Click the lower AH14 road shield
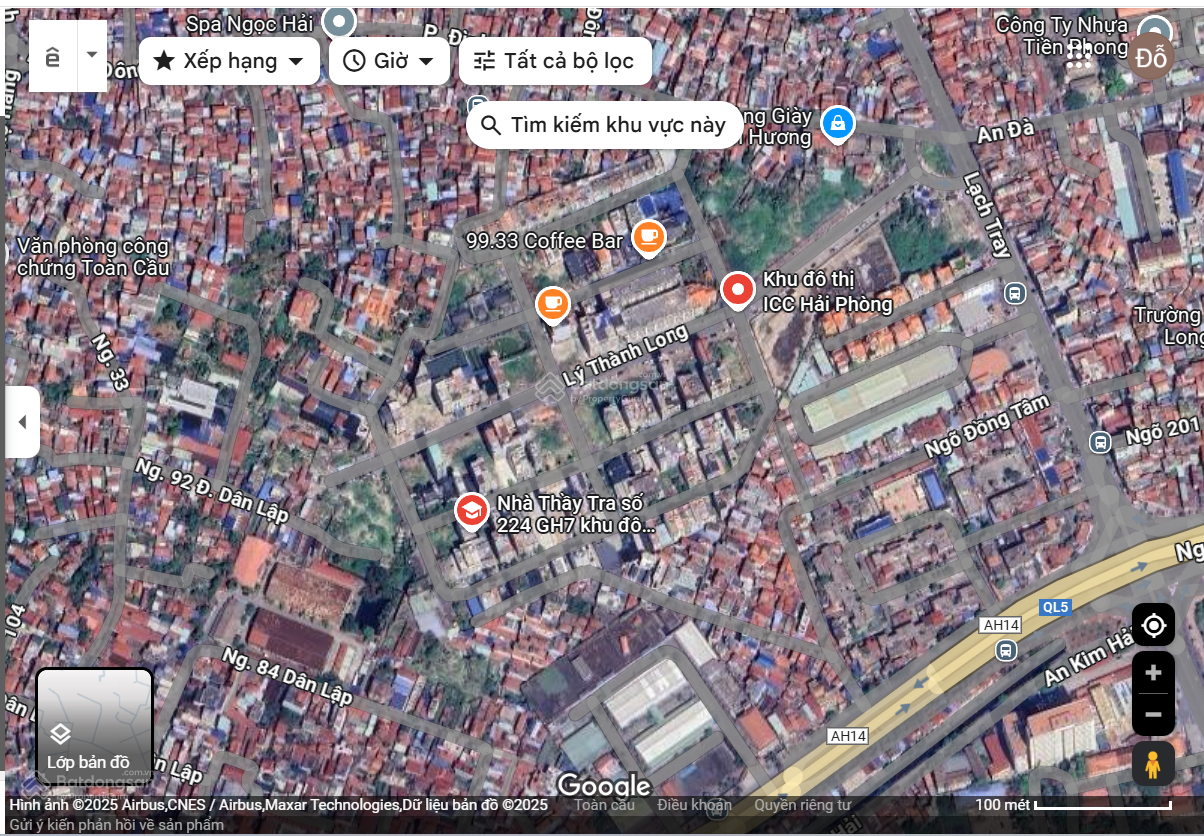The image size is (1204, 836). coord(848,736)
